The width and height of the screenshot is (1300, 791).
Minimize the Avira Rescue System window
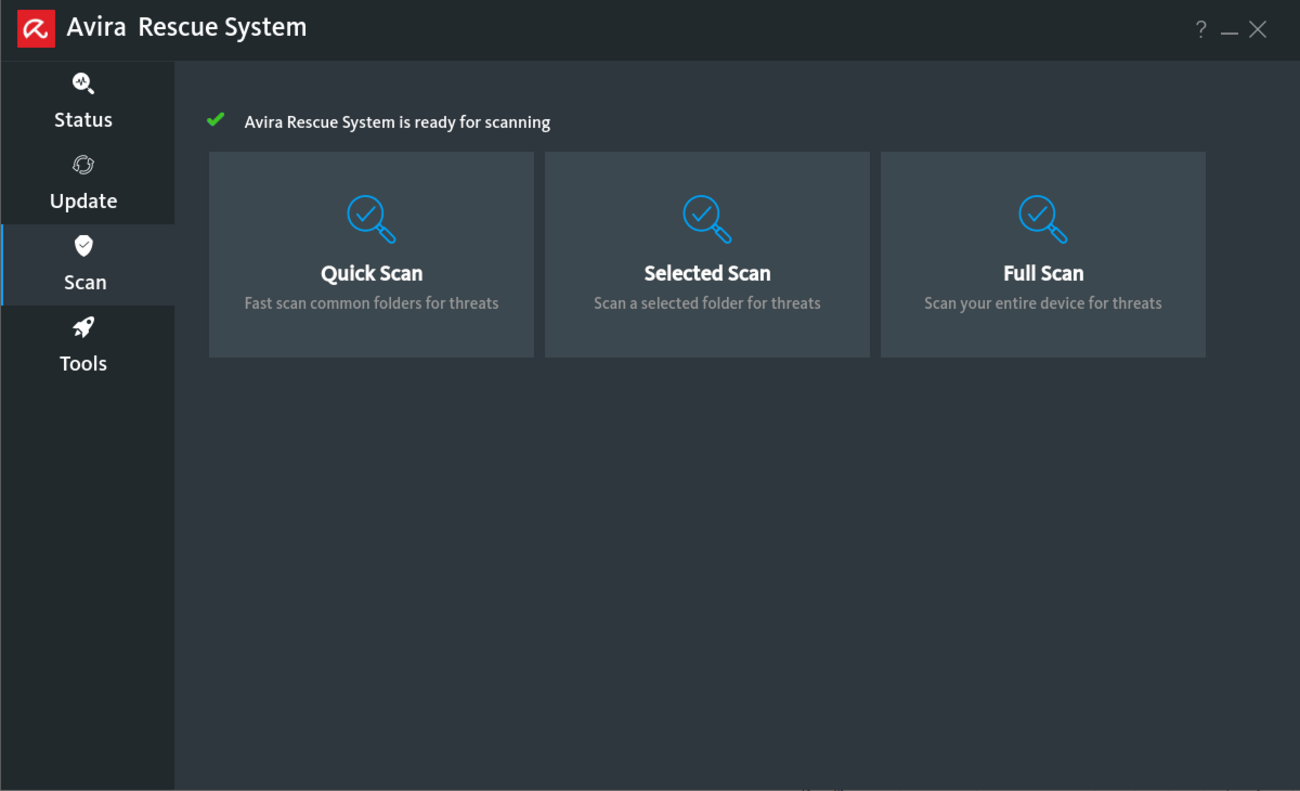coord(1229,31)
